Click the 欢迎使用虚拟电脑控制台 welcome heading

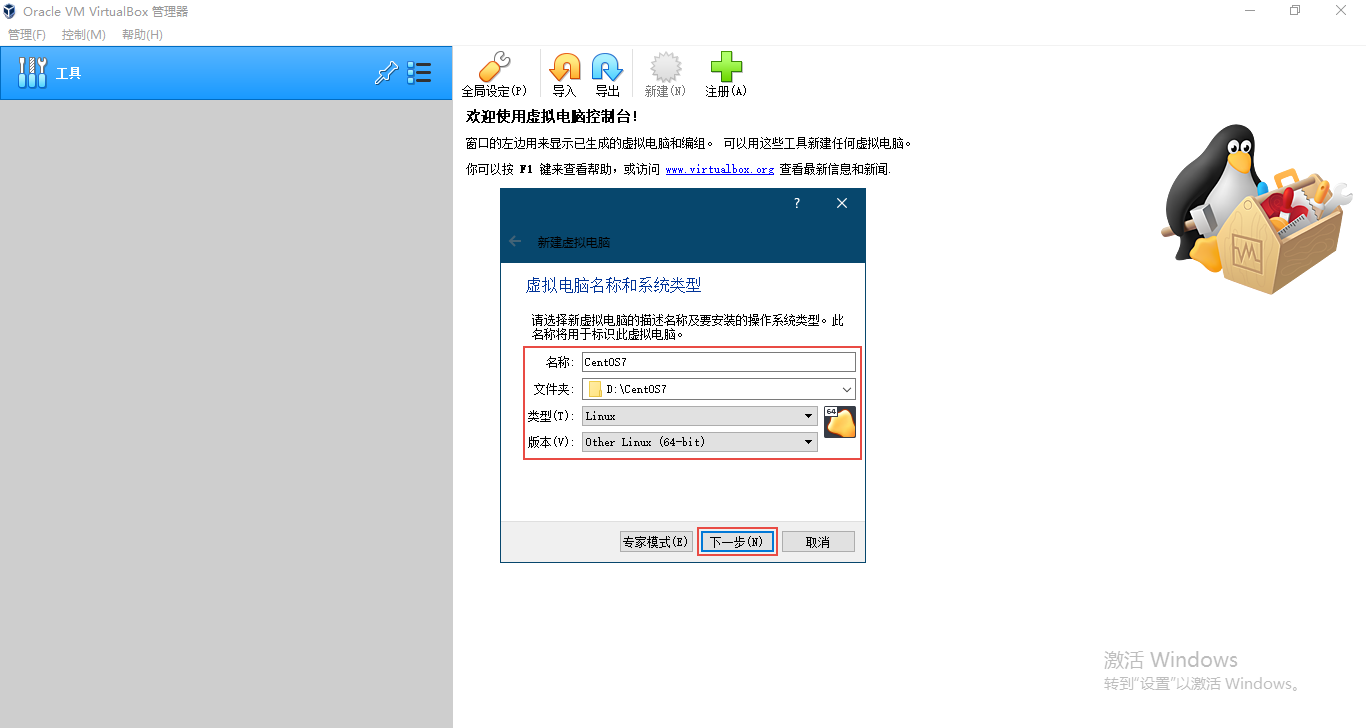552,117
